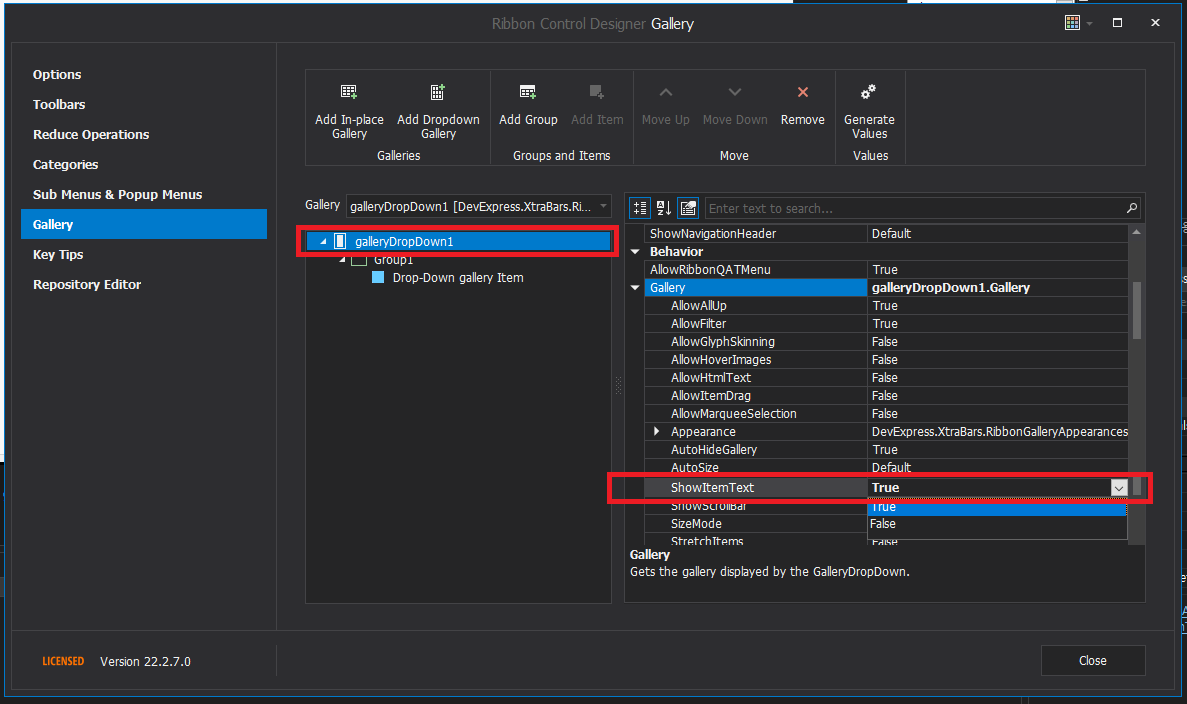Click the property grid scrollbar thumb
Viewport: 1187px width, 704px height.
tap(1136, 310)
